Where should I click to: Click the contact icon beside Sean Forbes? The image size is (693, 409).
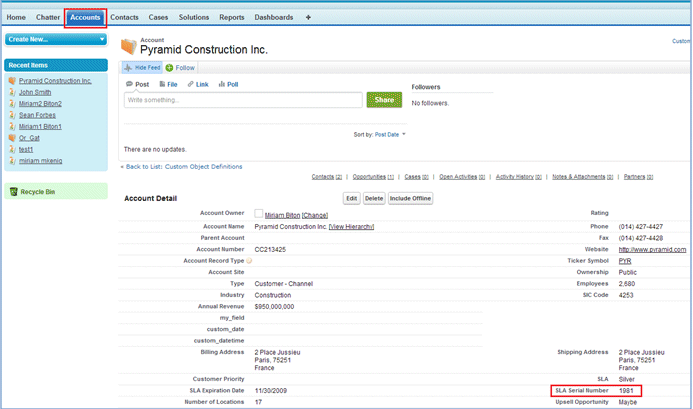click(12, 115)
